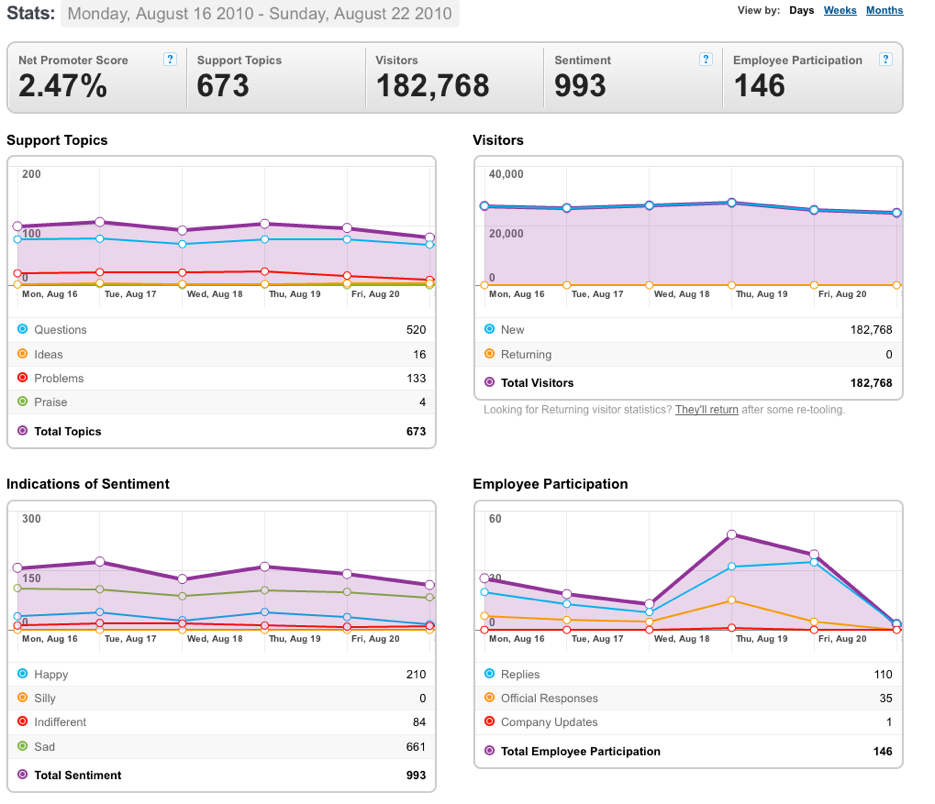
Task: Click the Praise legend green marker
Action: click(x=23, y=401)
